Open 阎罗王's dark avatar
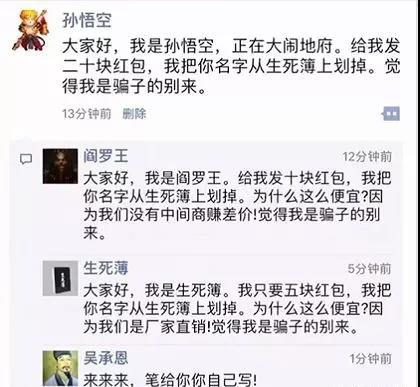420x387 pixels. 60,166
